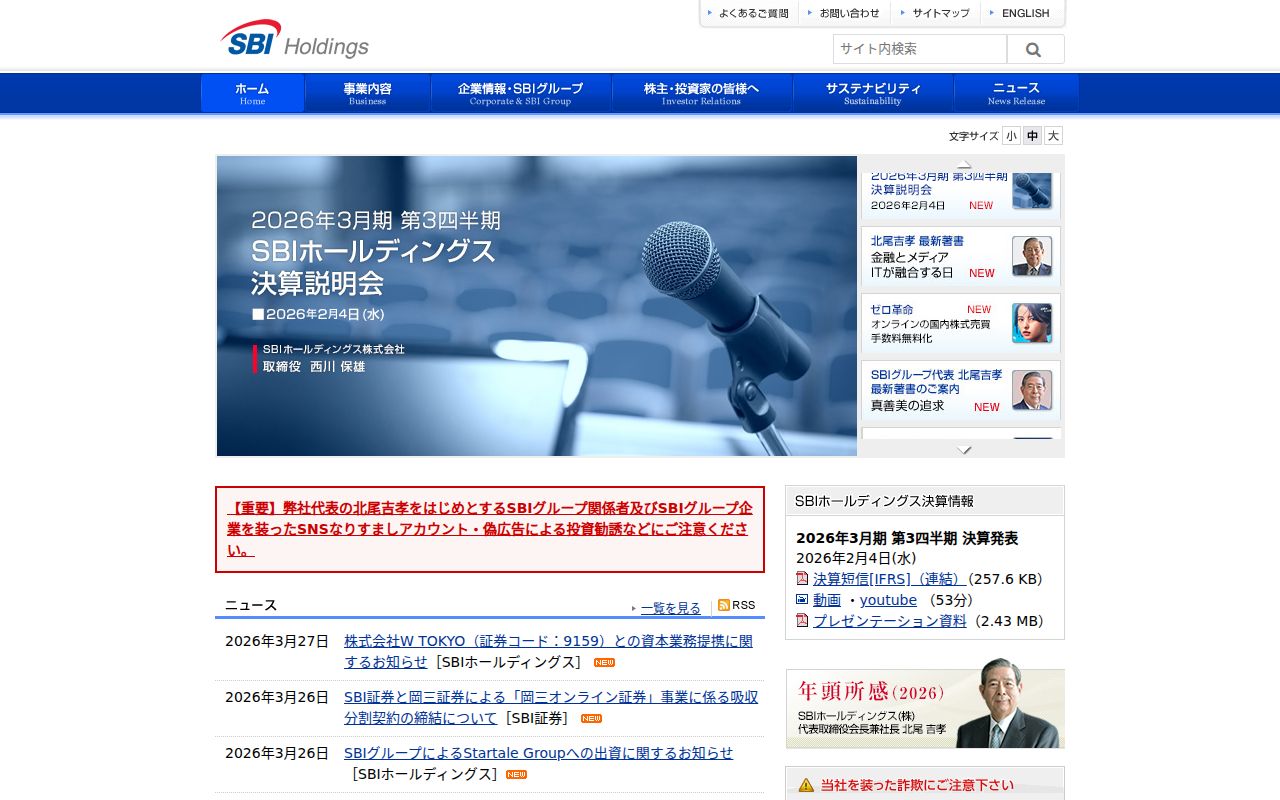Switch to ENGLISH site
This screenshot has height=800, width=1280.
1022,13
